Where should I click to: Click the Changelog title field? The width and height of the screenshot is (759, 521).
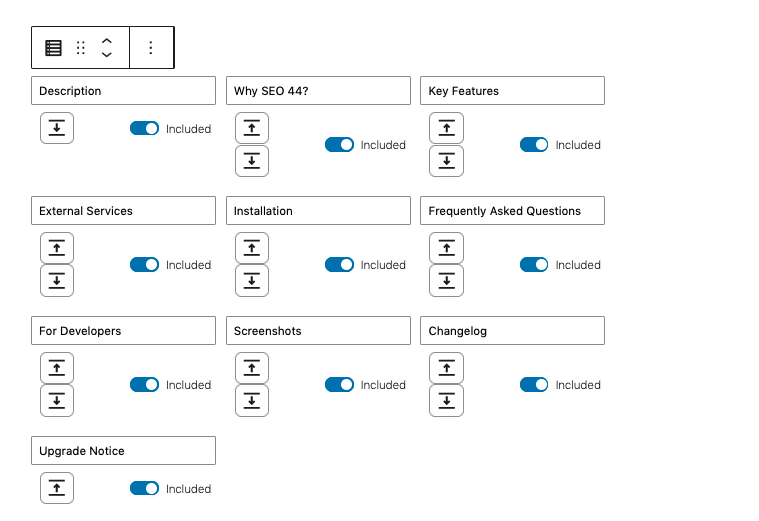click(x=512, y=331)
